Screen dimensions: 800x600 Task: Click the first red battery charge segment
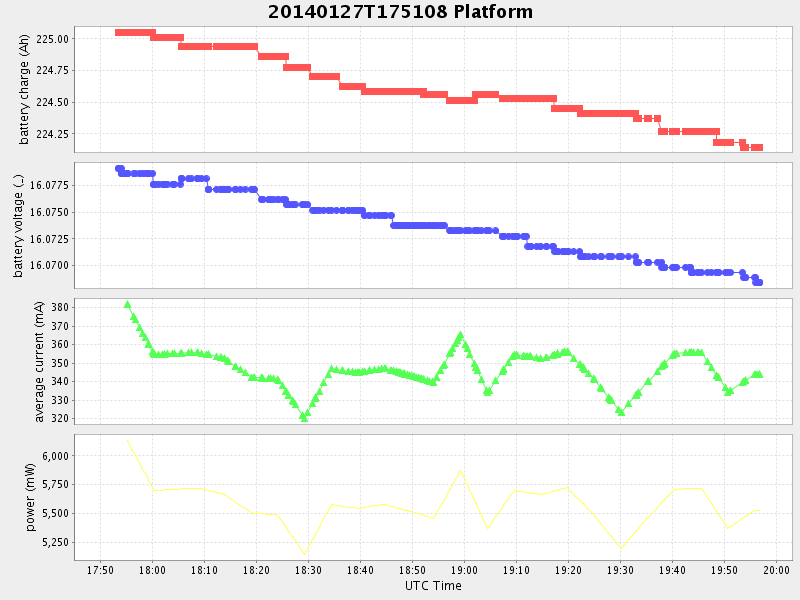click(134, 33)
